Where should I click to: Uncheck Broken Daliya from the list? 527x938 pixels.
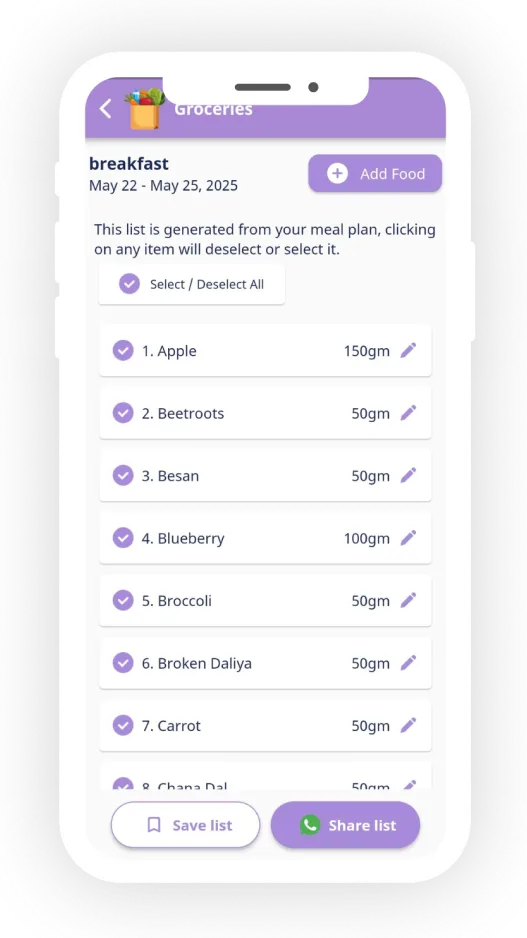click(123, 663)
